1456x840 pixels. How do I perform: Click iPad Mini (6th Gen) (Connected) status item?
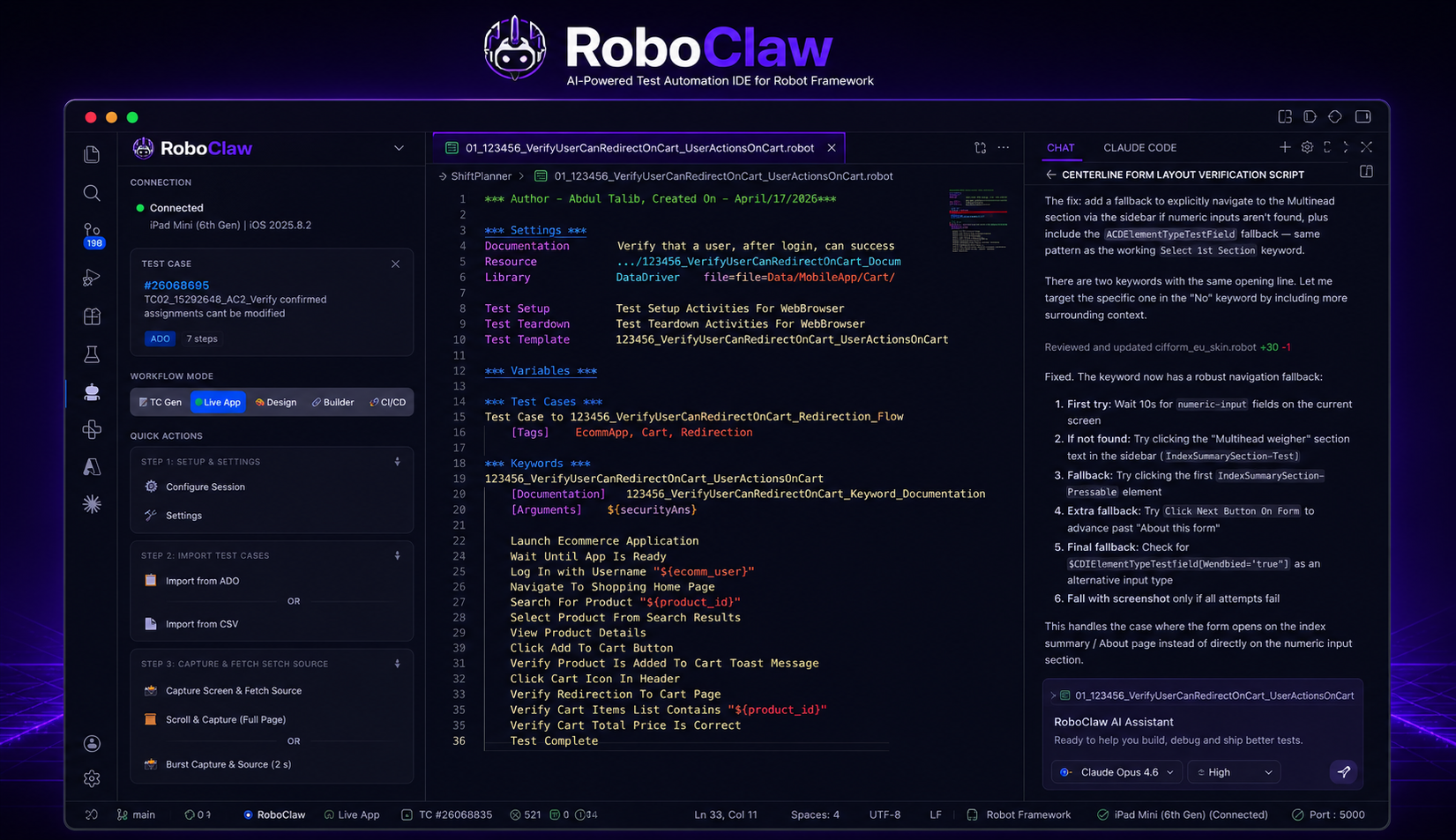[x=1183, y=814]
